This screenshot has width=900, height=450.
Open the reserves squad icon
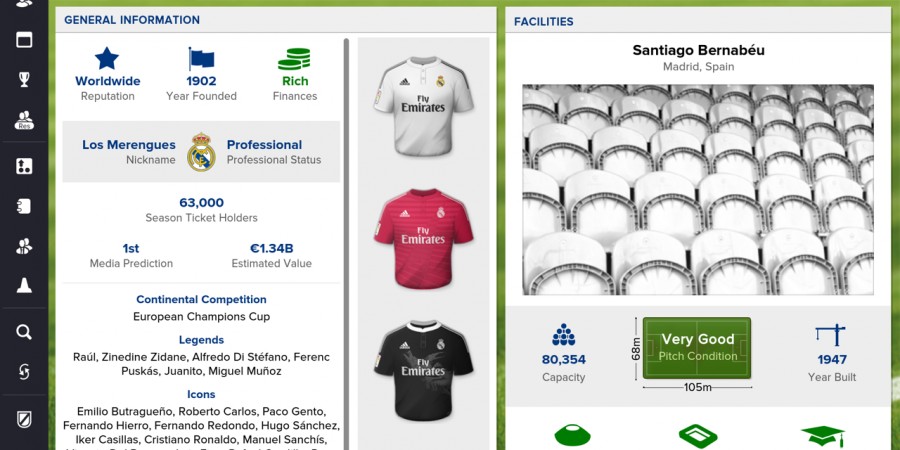[x=24, y=120]
